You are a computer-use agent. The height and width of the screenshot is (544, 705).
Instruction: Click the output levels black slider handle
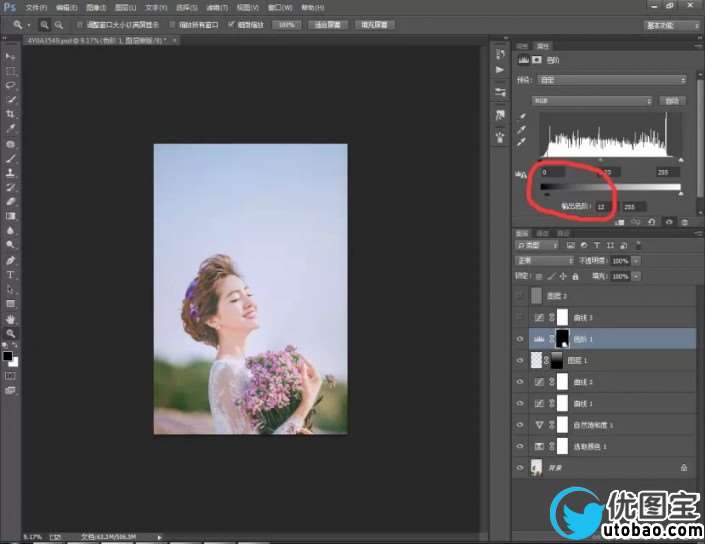547,194
